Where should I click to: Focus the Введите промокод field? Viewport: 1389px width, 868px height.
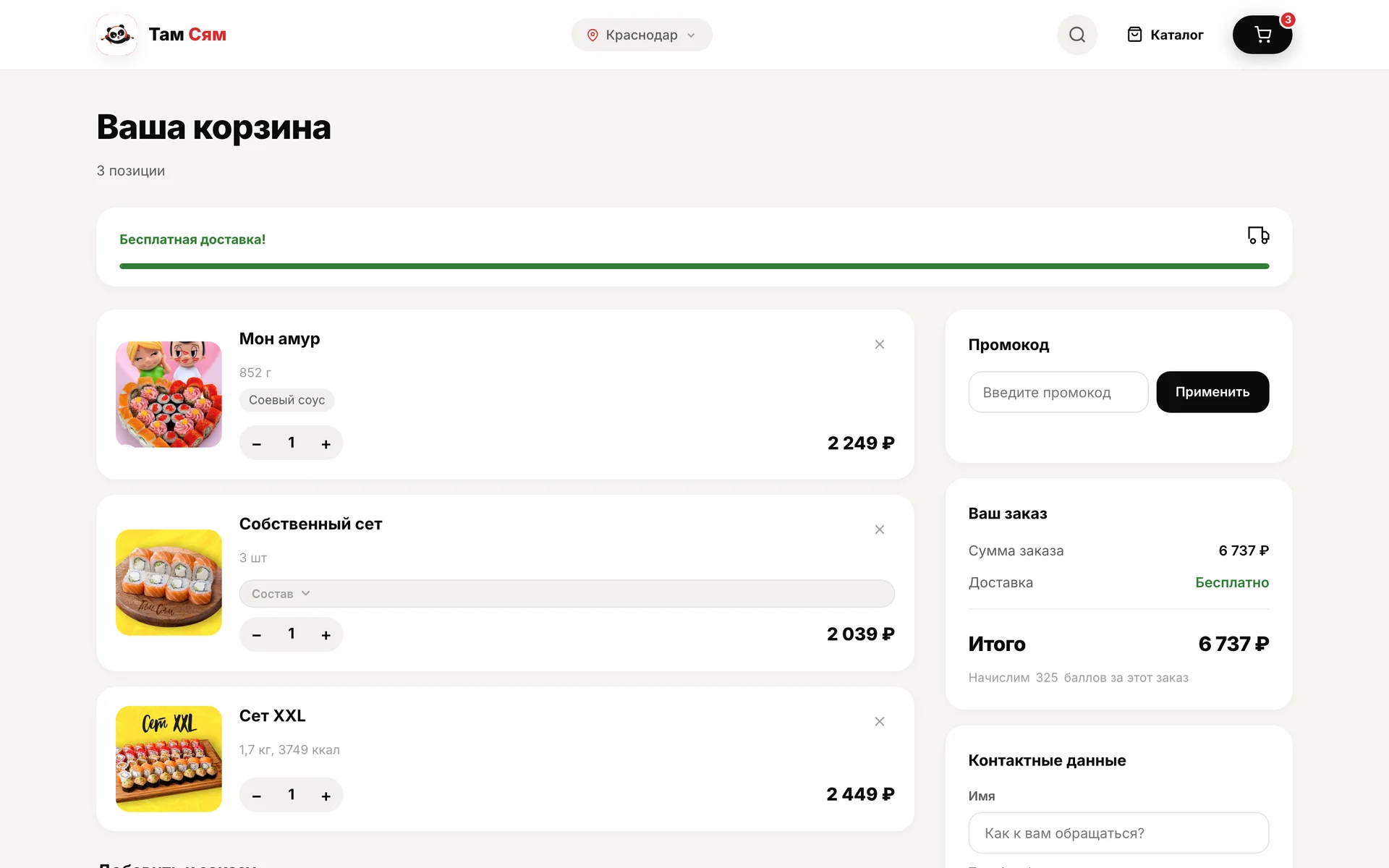coord(1058,392)
